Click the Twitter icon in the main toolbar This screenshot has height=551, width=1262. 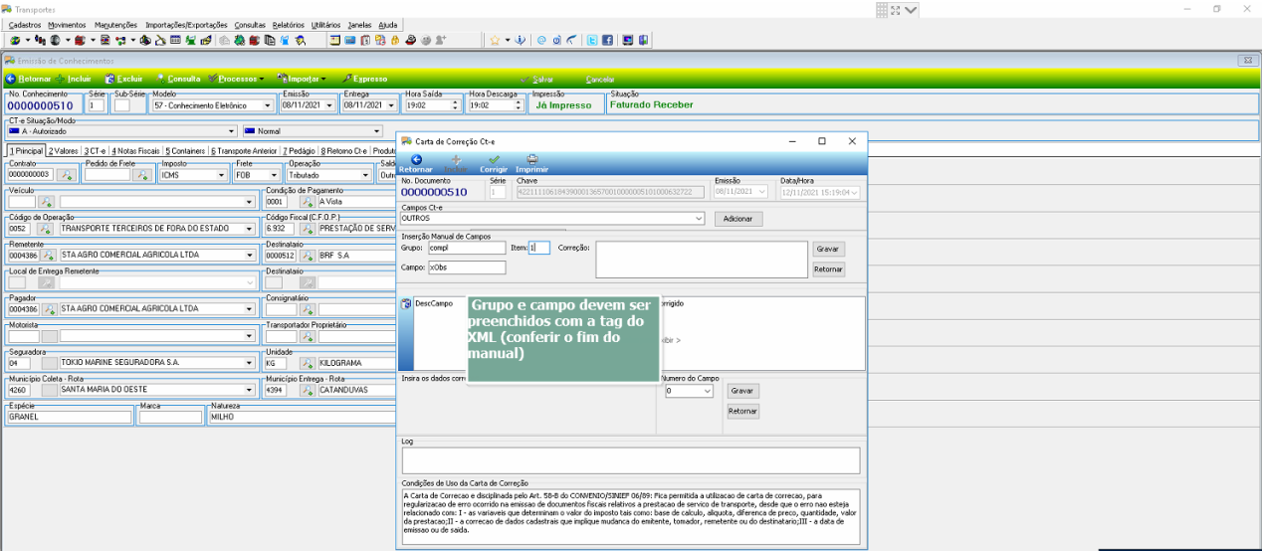(x=592, y=40)
